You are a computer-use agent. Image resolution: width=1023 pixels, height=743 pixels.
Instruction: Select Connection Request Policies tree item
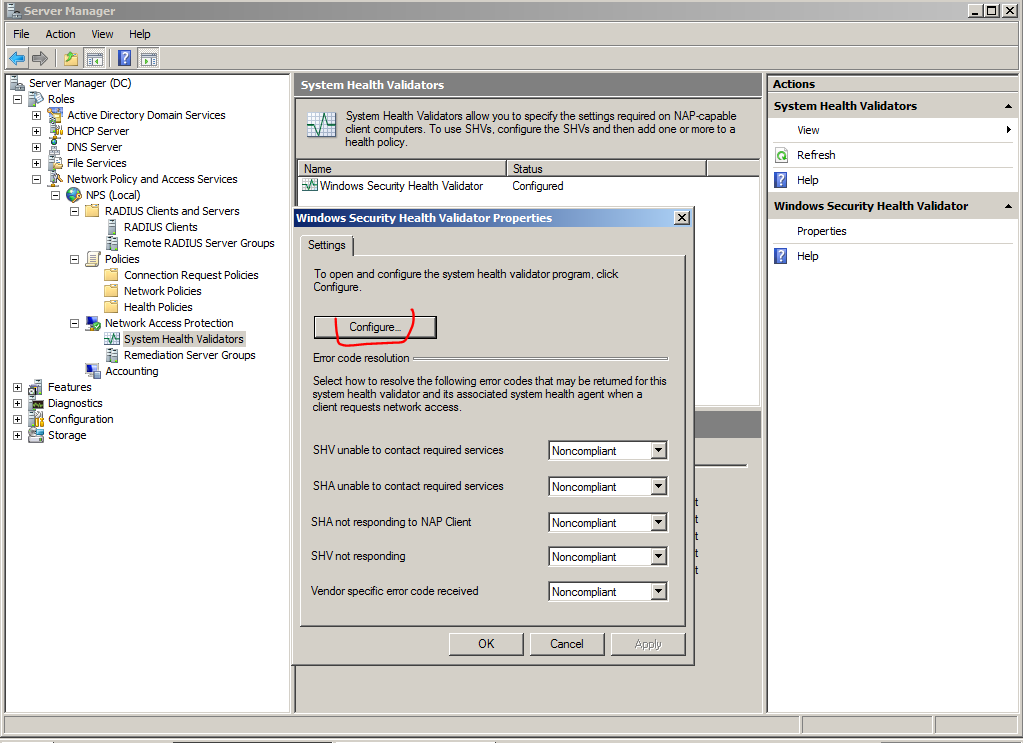191,275
